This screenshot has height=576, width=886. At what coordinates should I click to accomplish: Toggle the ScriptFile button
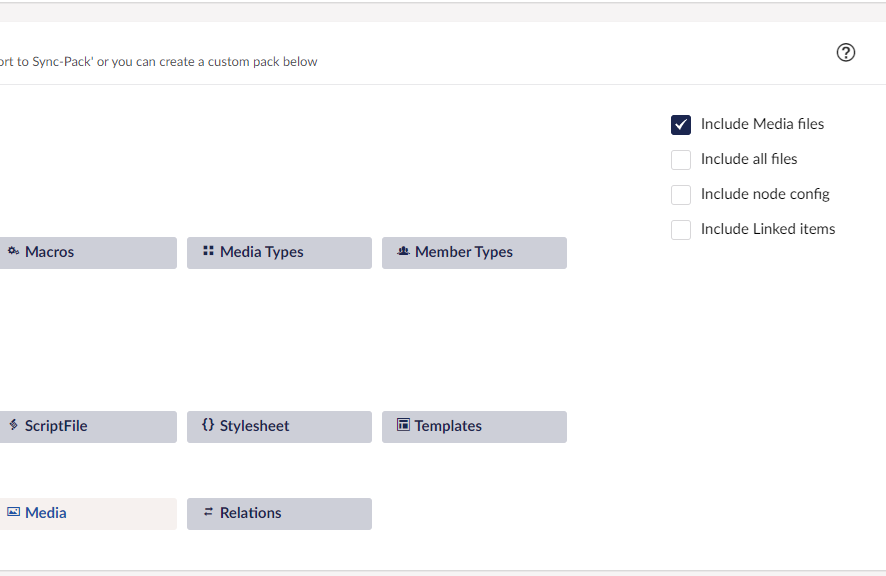click(88, 427)
